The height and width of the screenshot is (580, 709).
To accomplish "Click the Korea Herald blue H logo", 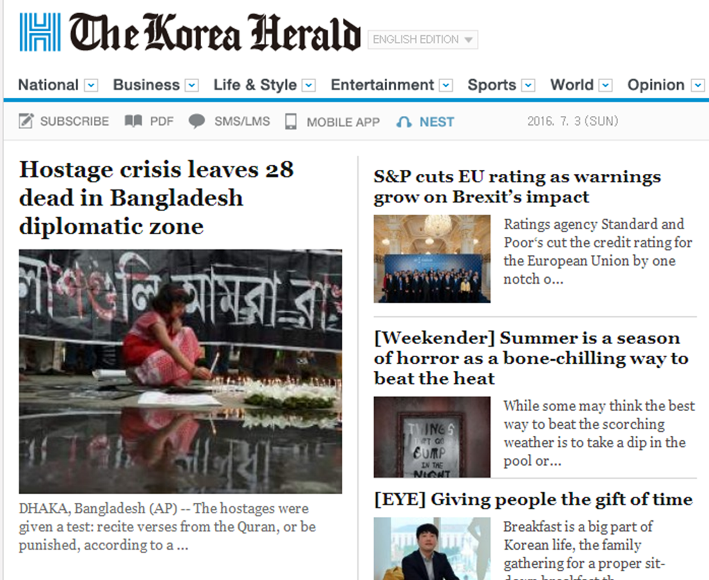I will pos(40,32).
